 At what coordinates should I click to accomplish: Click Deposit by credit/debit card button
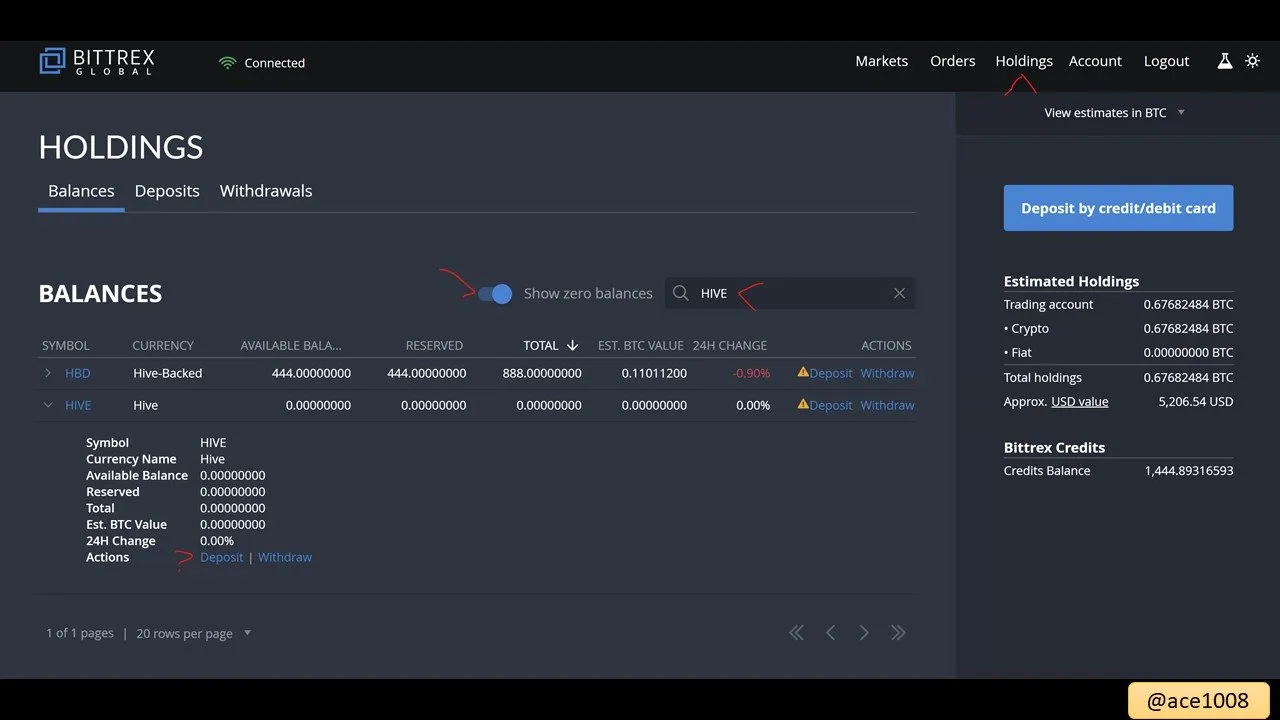1118,208
